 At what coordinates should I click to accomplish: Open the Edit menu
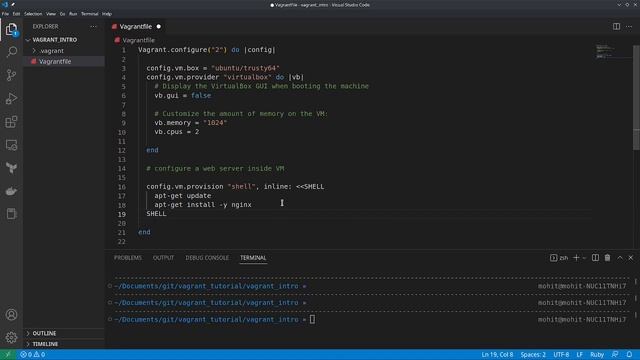[16, 14]
